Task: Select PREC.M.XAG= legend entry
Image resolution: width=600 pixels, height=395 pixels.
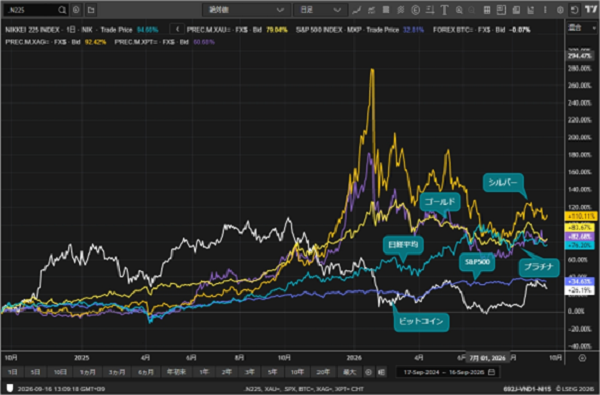Action: pos(56,42)
